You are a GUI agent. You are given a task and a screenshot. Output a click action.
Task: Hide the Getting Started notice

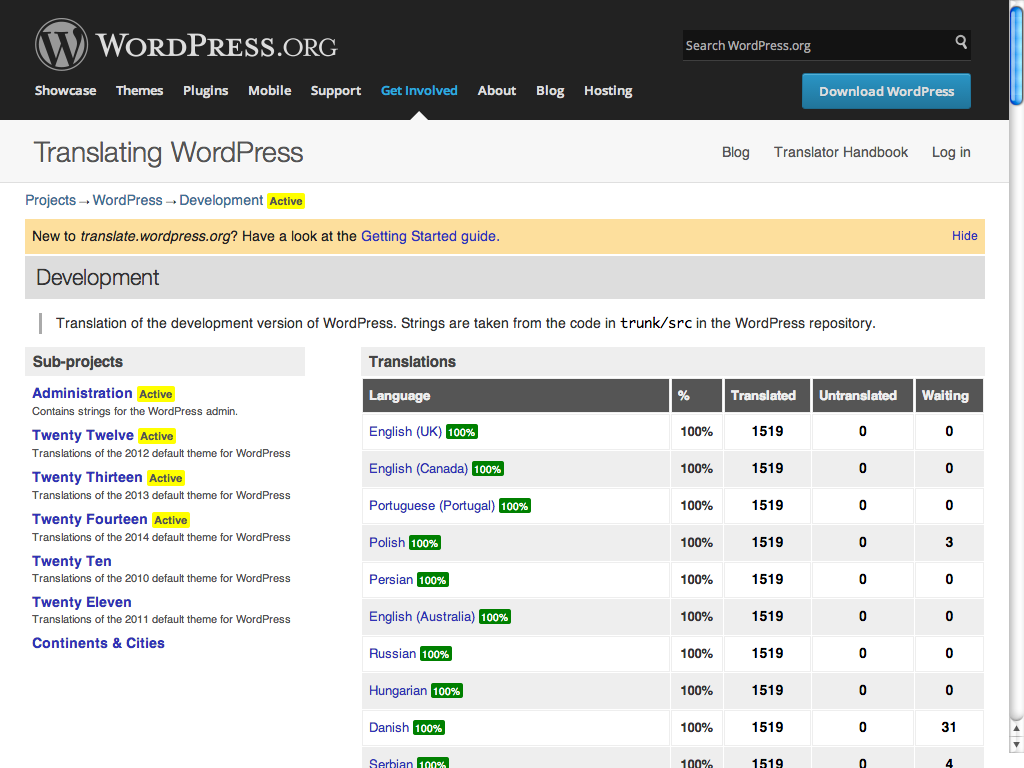965,236
